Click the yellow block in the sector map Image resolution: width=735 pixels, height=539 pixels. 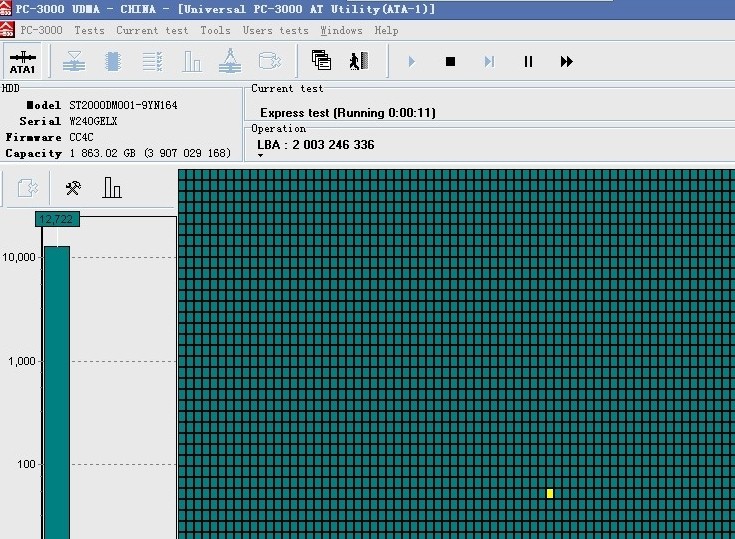550,493
